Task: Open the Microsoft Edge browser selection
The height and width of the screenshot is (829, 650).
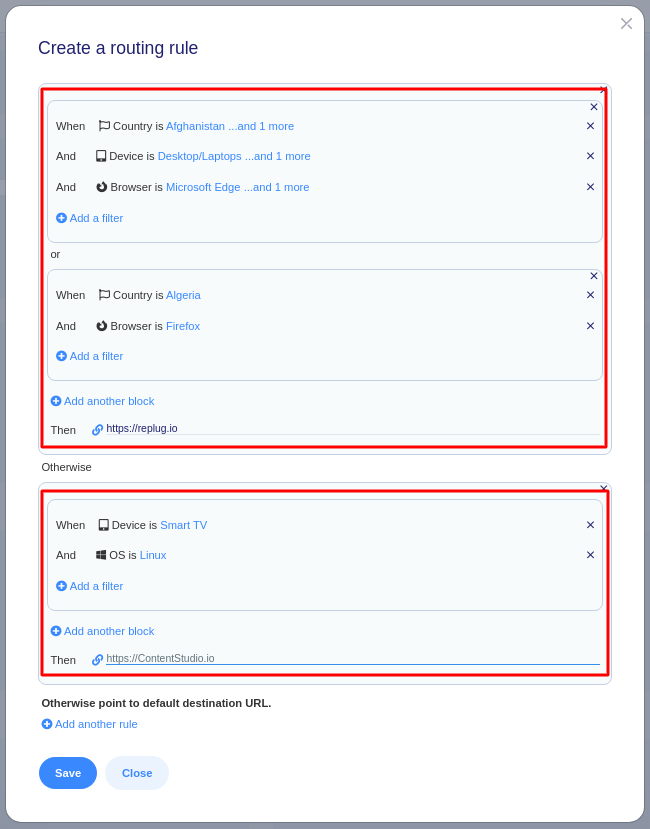Action: click(x=237, y=187)
